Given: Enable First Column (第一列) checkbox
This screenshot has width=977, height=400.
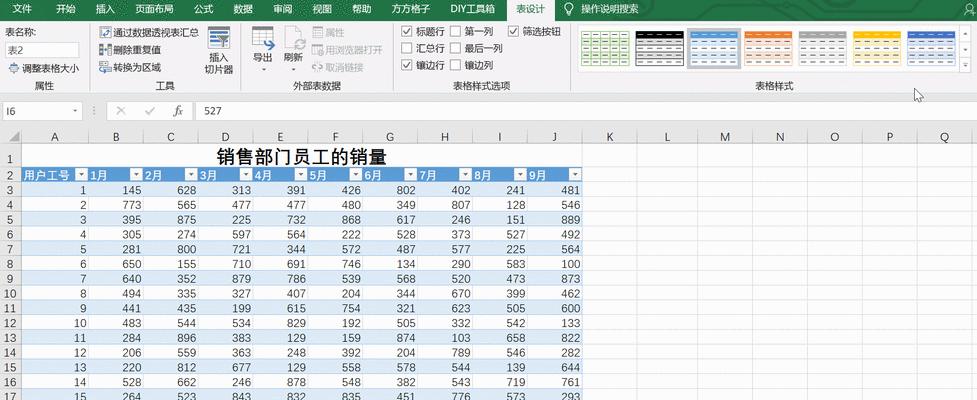Looking at the screenshot, I should coord(455,31).
